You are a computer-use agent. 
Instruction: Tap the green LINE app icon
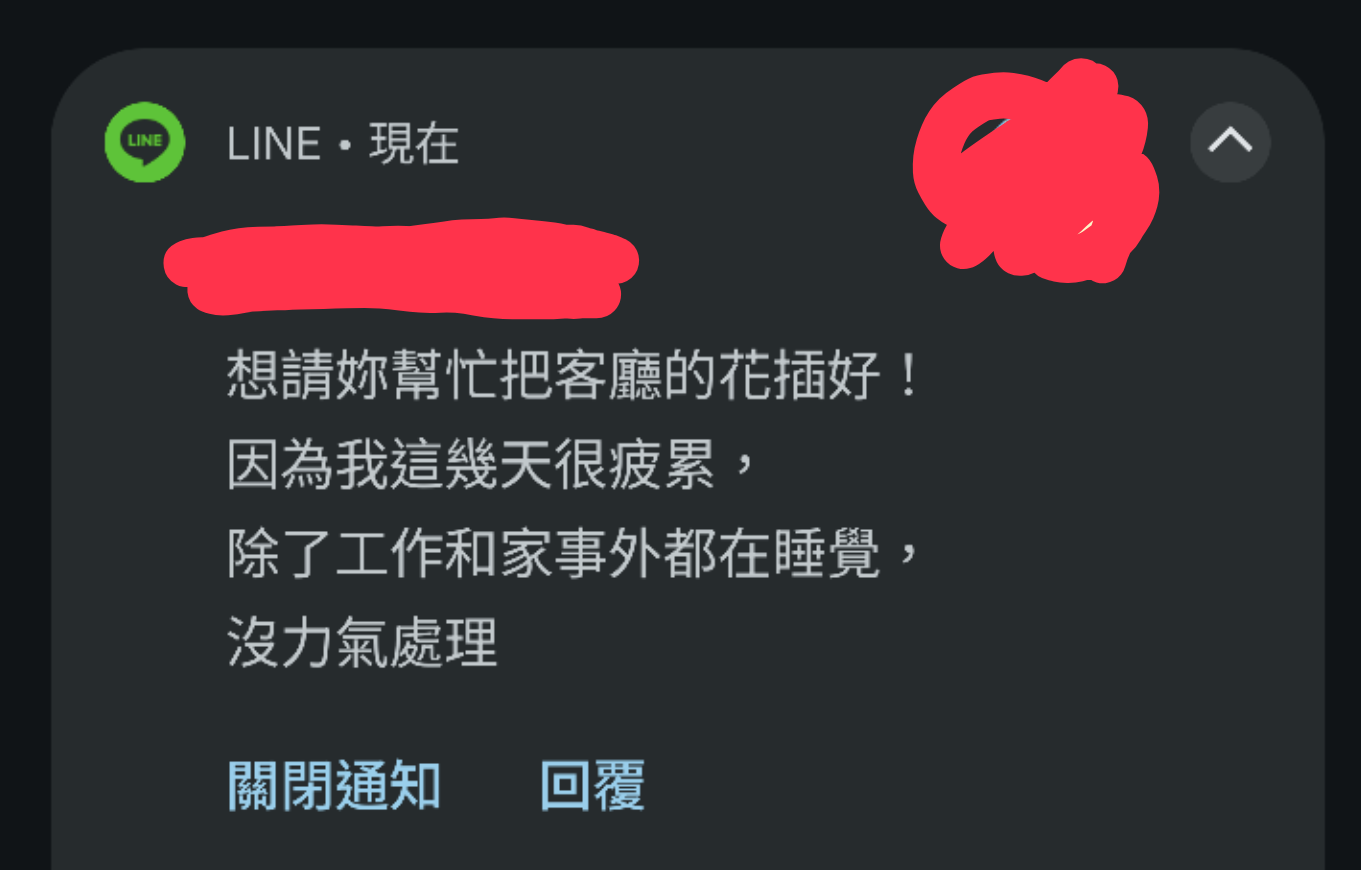145,142
